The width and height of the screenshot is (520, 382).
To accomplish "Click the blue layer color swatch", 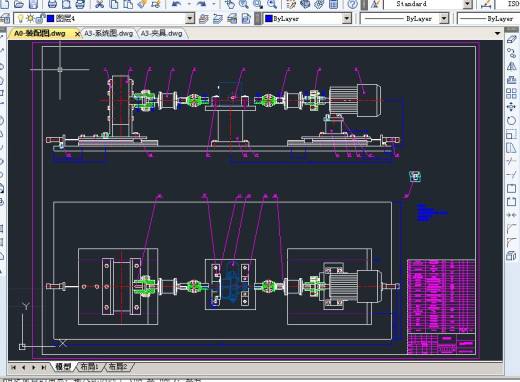I will point(50,19).
